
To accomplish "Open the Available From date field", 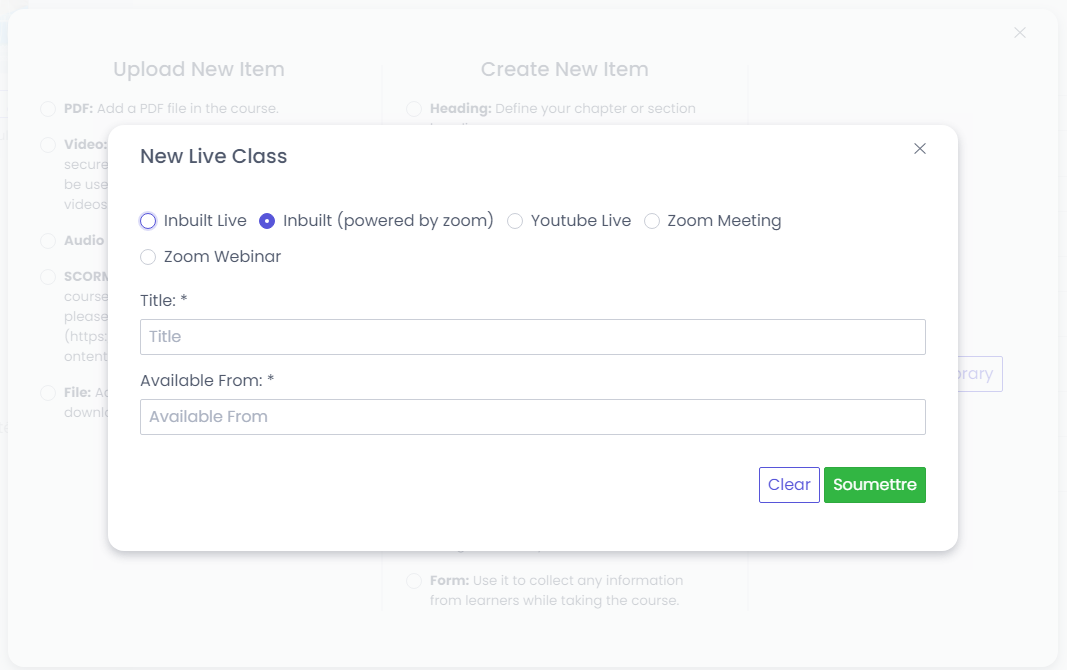I will tap(532, 417).
